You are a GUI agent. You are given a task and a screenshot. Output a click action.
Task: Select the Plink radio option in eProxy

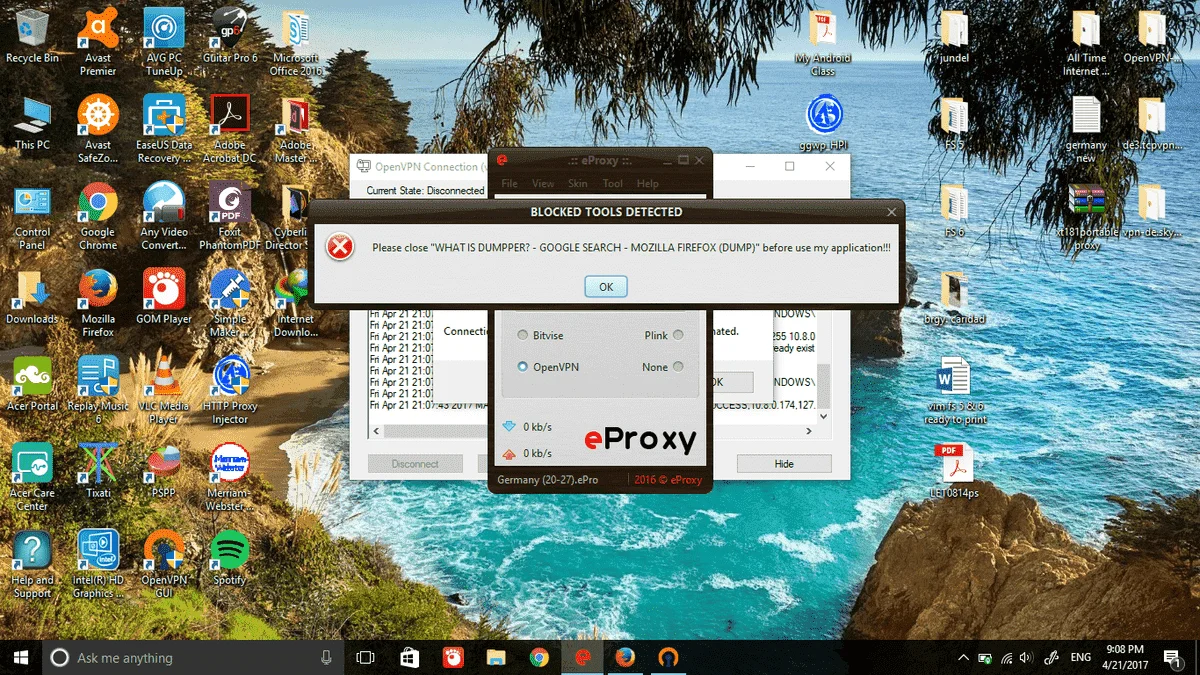coord(678,336)
